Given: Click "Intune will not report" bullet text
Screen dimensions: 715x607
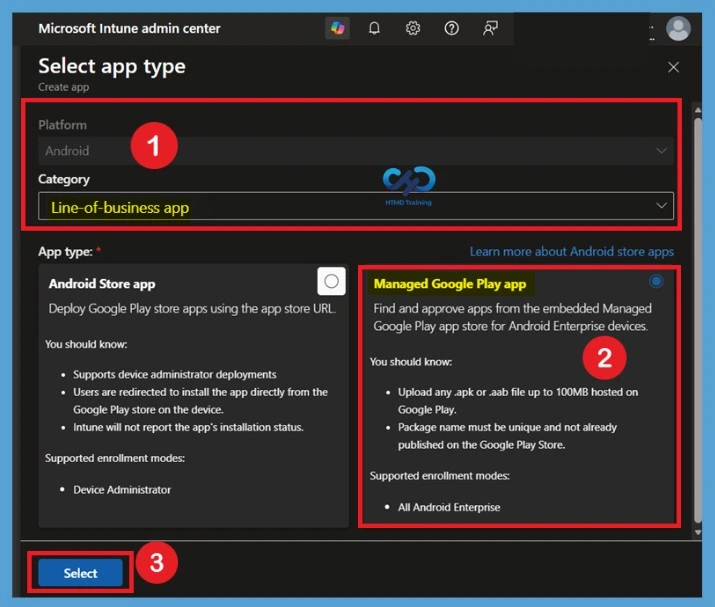Looking at the screenshot, I should (x=188, y=427).
